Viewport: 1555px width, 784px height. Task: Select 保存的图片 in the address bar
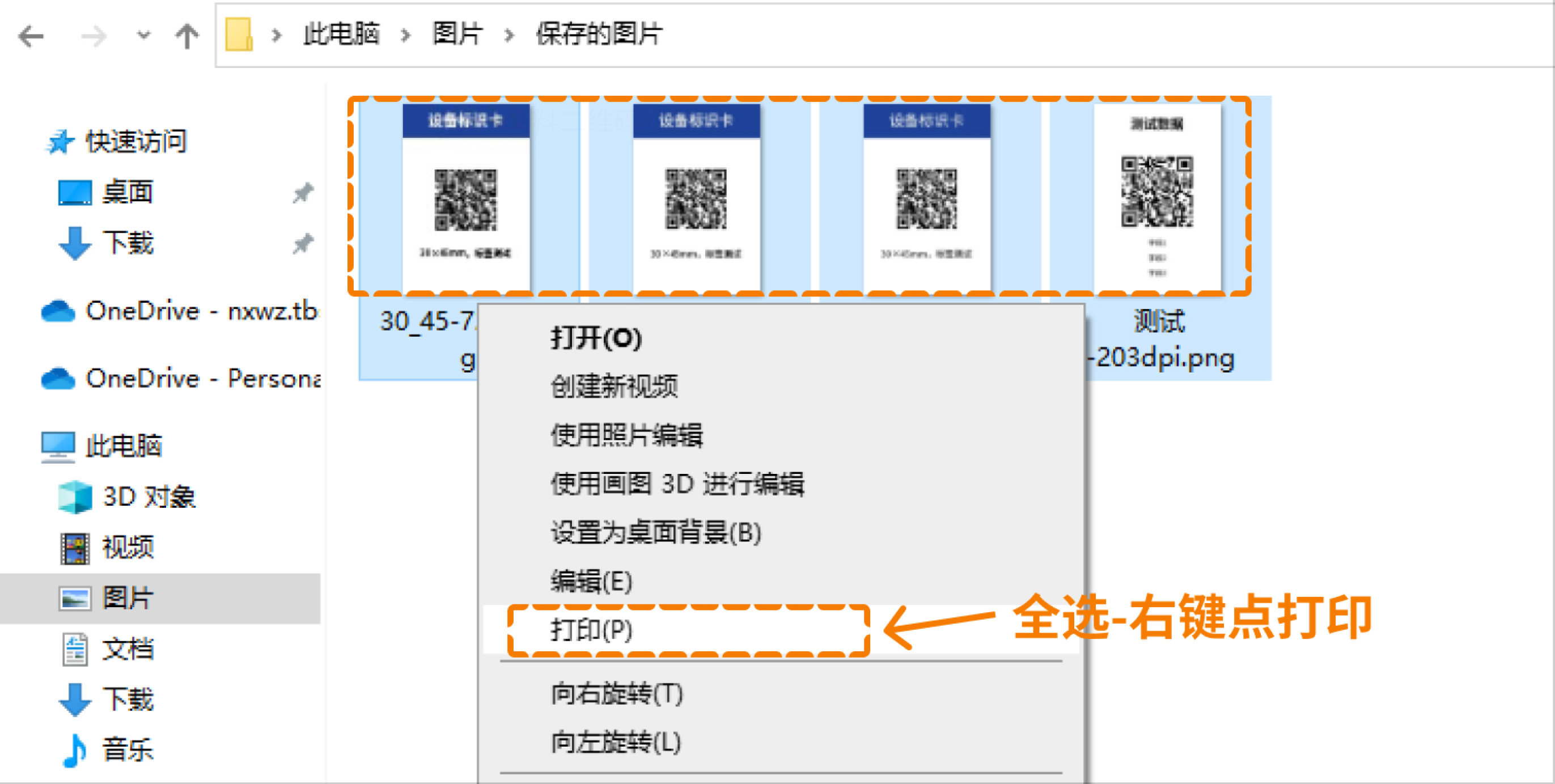pyautogui.click(x=599, y=34)
